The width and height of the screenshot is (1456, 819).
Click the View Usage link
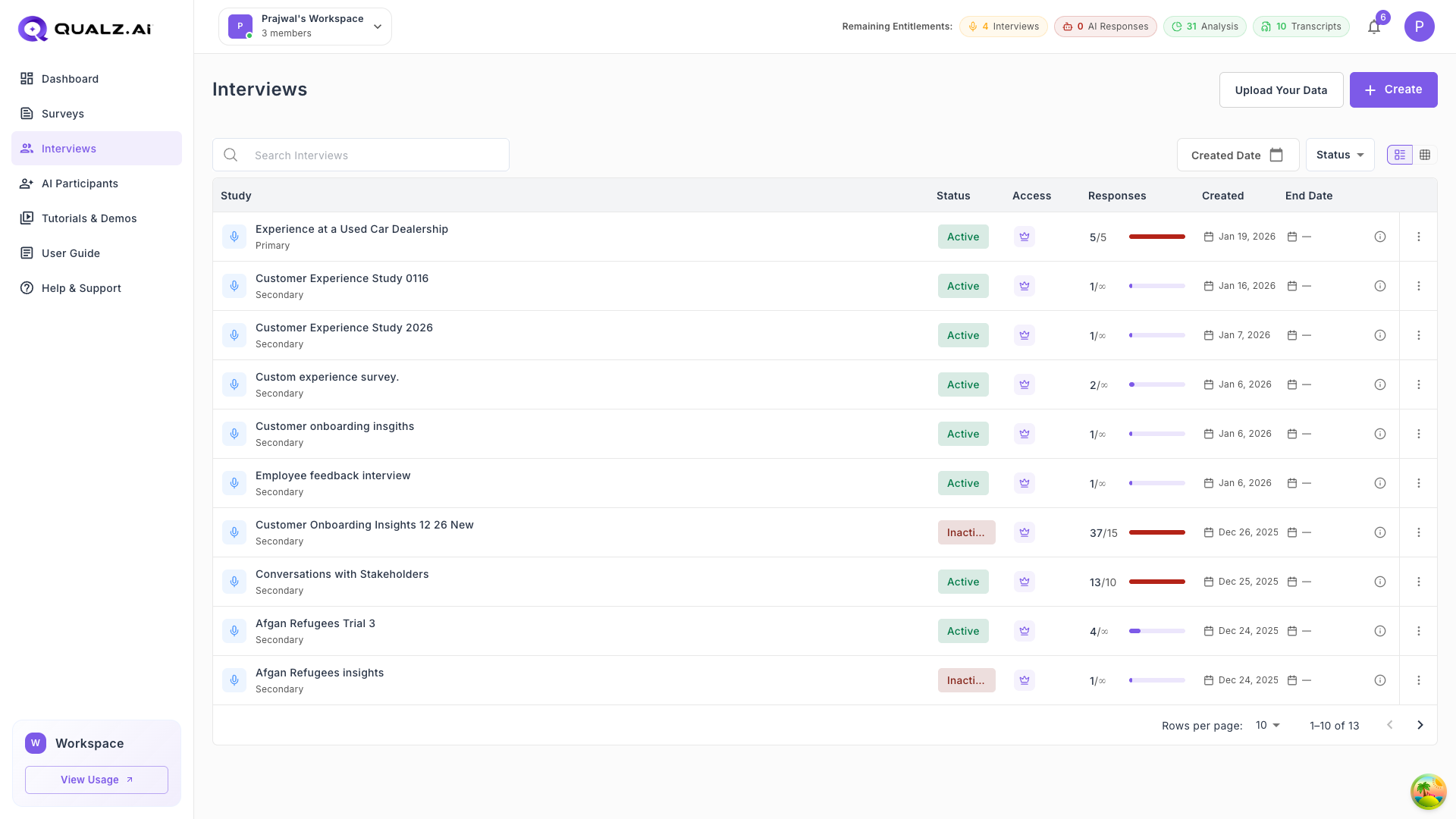pyautogui.click(x=96, y=780)
